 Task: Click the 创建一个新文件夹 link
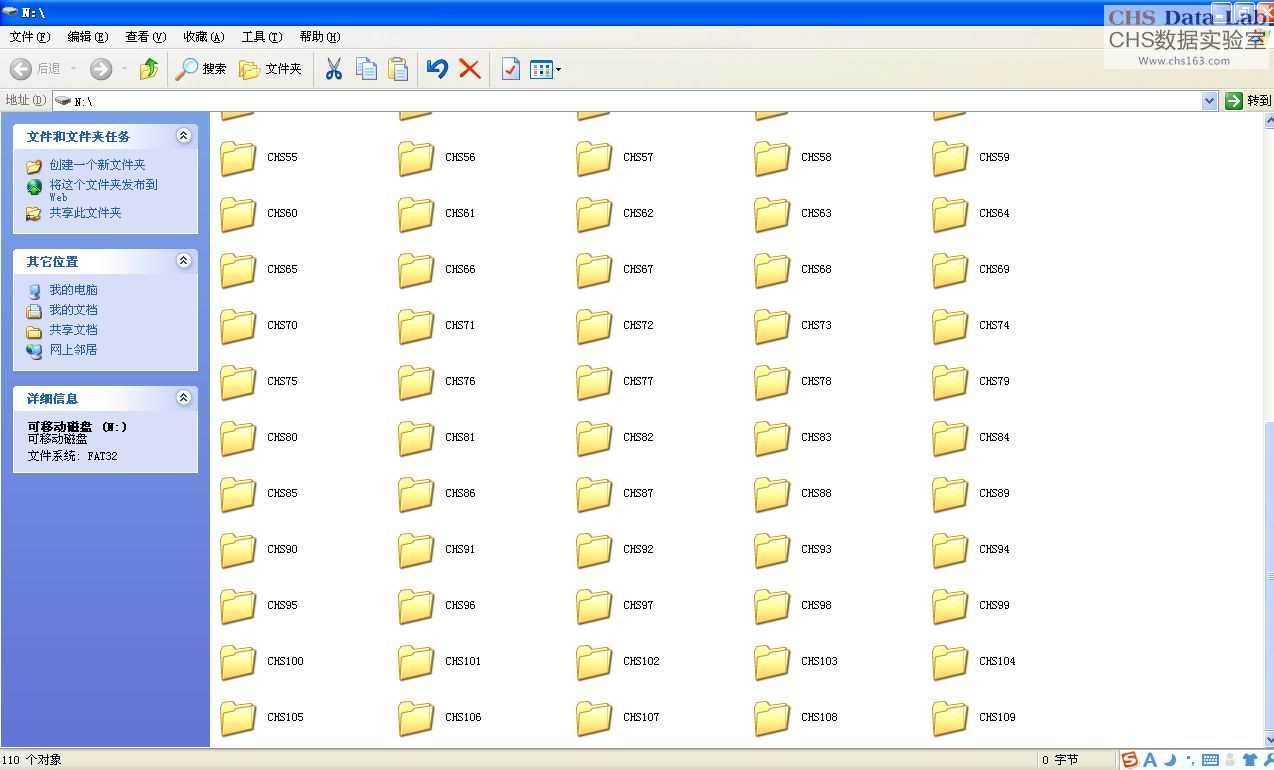[x=97, y=165]
